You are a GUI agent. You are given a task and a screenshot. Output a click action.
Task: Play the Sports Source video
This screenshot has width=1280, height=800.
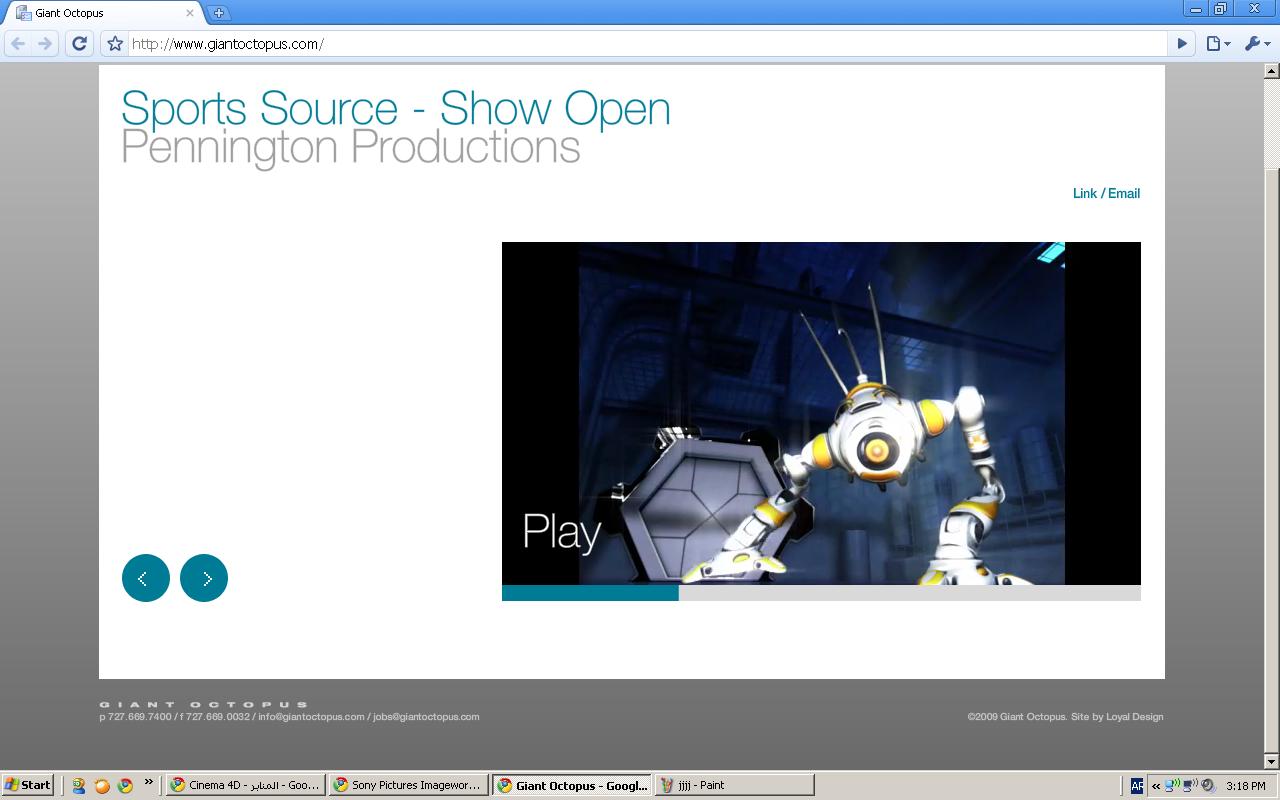tap(561, 532)
